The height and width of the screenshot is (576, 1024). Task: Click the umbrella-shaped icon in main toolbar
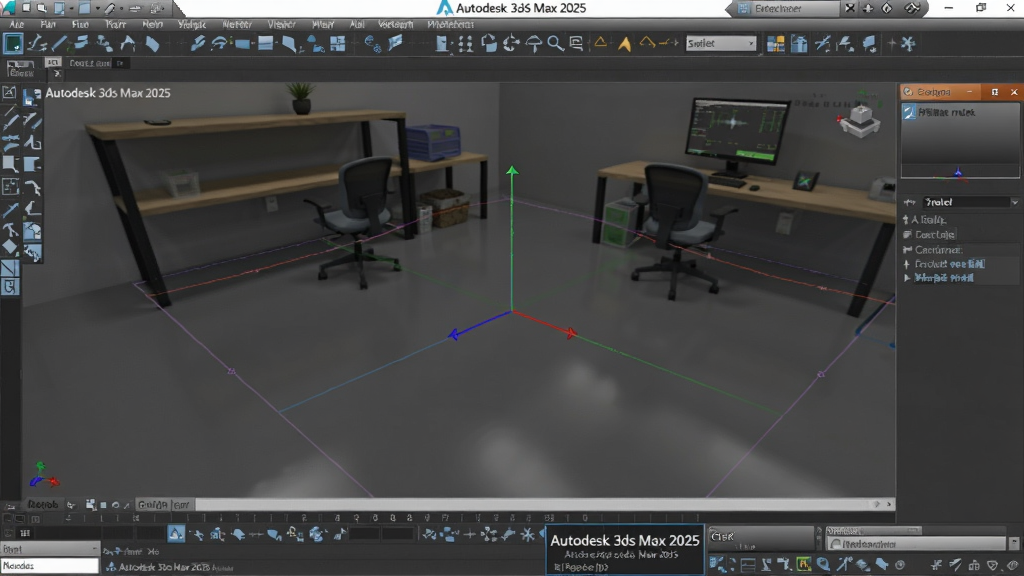534,44
